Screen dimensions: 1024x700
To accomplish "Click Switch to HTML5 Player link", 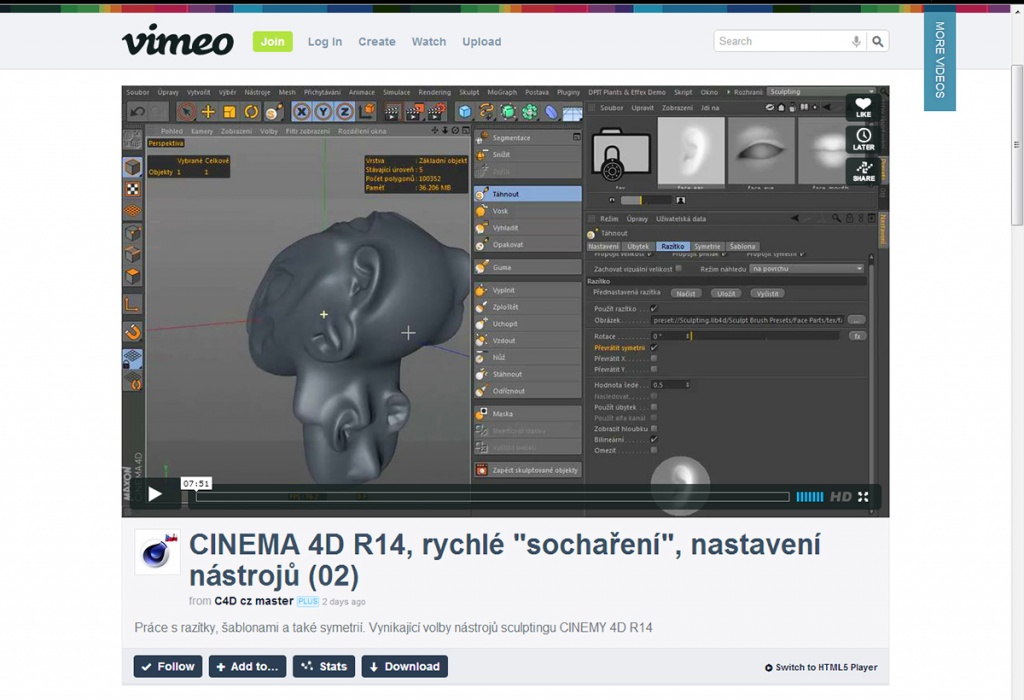I will 821,667.
